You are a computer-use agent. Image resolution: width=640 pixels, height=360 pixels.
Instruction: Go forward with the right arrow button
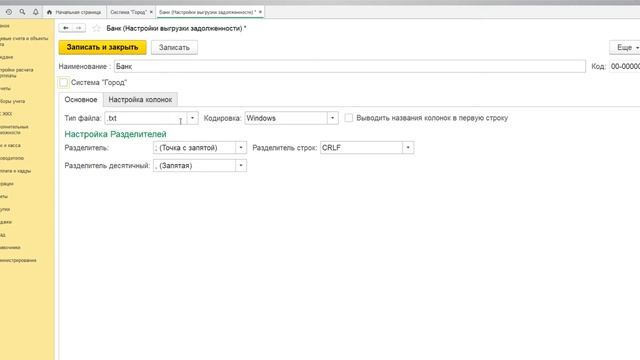pyautogui.click(x=79, y=28)
